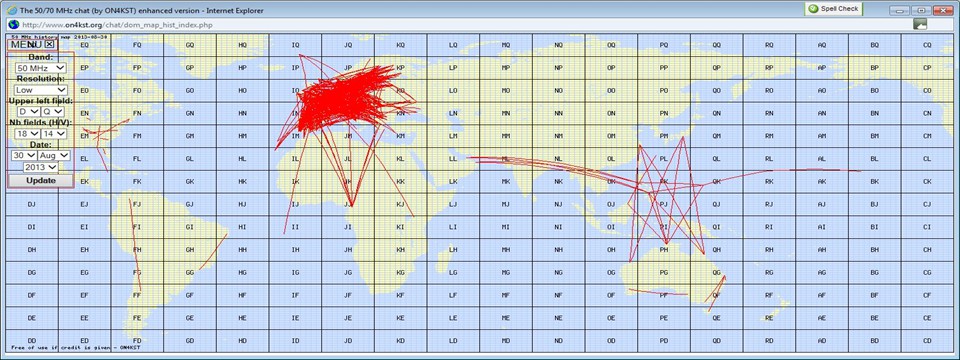The image size is (960, 360).
Task: Open the month dropdown showing Aug
Action: pos(54,156)
